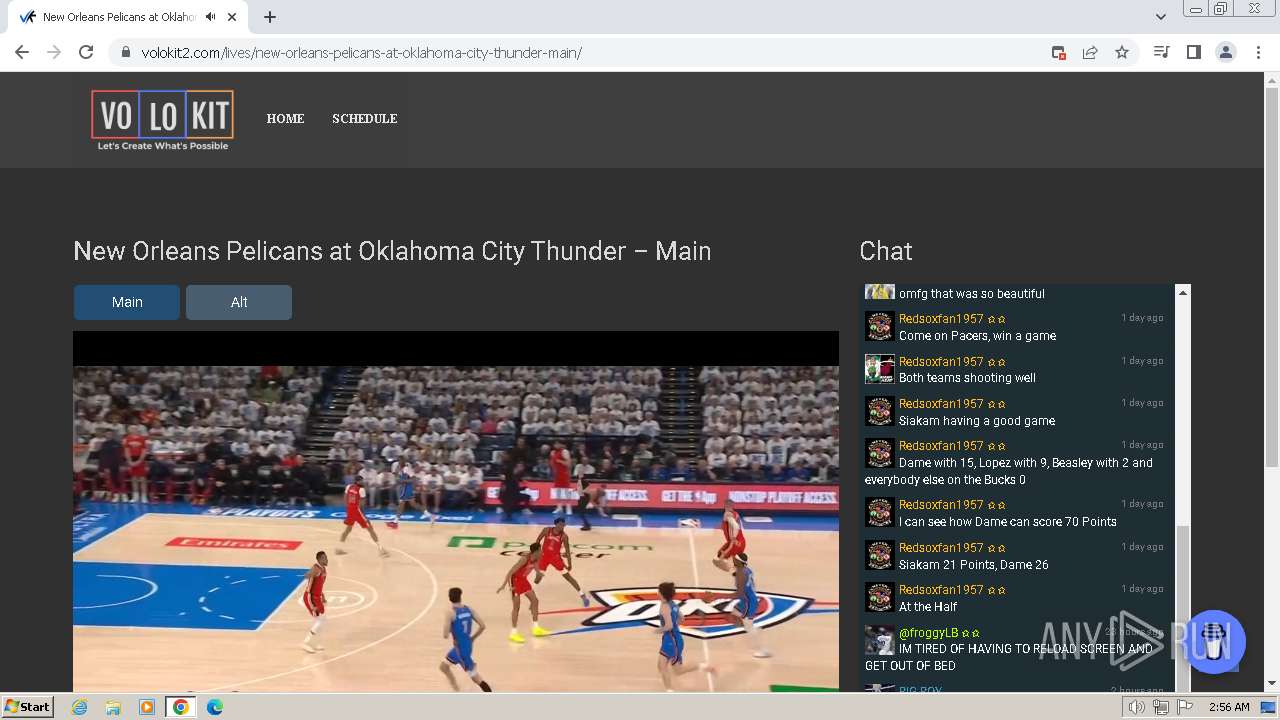The height and width of the screenshot is (720, 1280).
Task: Launch Internet Explorer from taskbar
Action: 79,707
